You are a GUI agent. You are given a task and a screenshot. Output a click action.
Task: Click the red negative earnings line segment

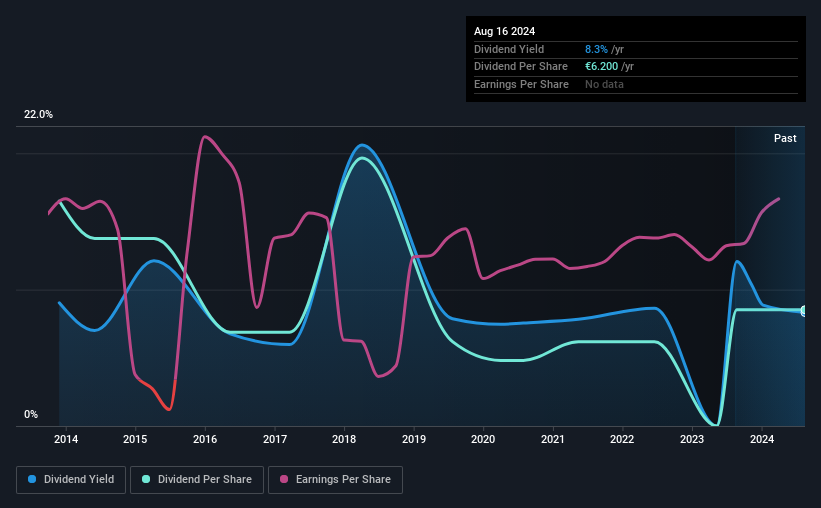click(158, 394)
